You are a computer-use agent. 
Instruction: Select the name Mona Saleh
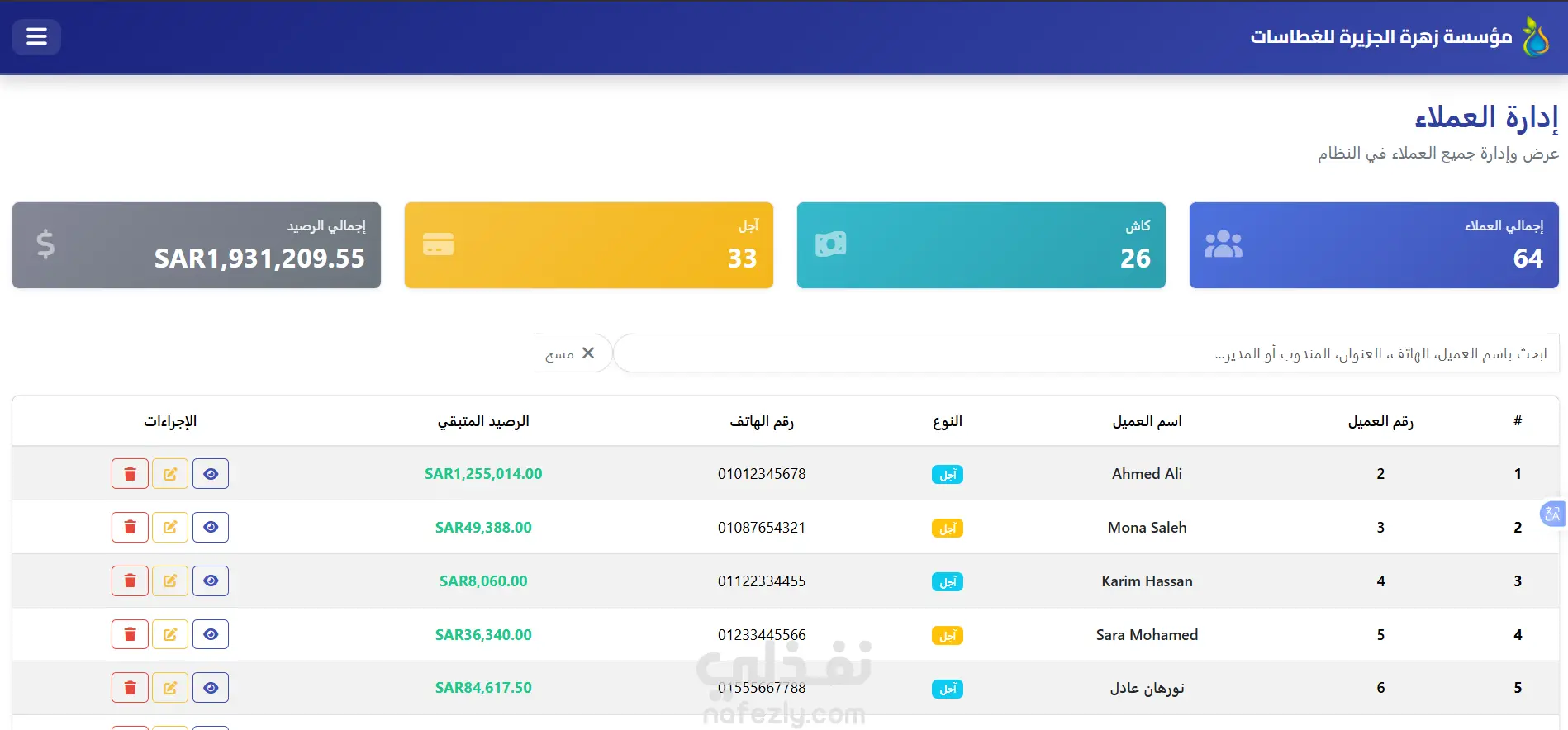click(x=1147, y=528)
